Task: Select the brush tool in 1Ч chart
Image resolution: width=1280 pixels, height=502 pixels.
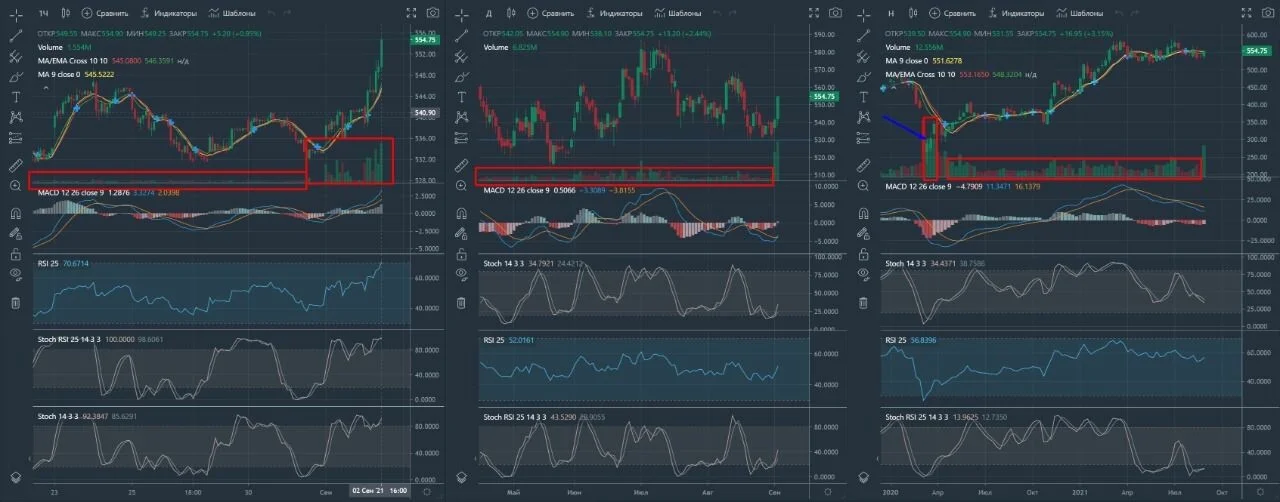Action: (x=16, y=76)
